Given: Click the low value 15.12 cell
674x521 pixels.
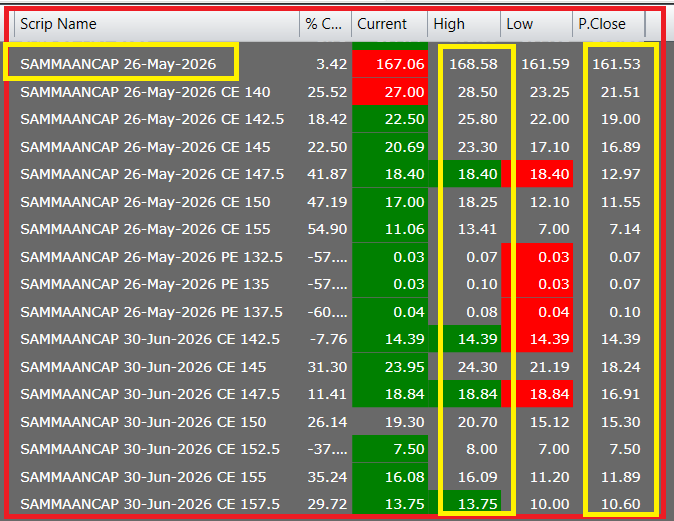Looking at the screenshot, I should click(537, 422).
